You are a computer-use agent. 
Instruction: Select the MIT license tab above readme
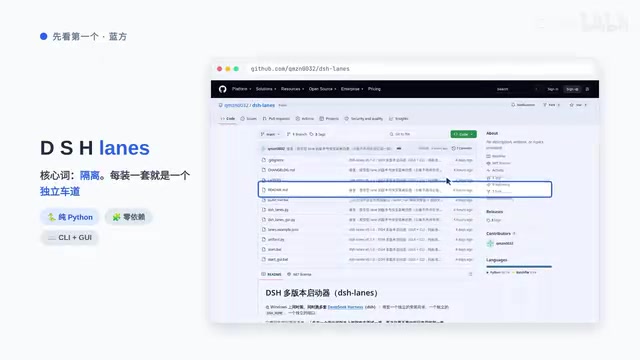[x=299, y=274]
